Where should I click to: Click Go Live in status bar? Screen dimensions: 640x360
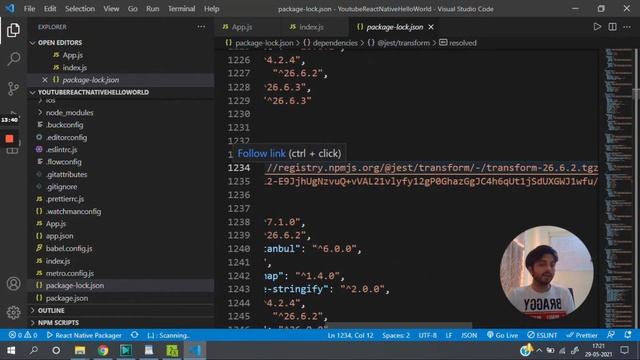pyautogui.click(x=502, y=335)
